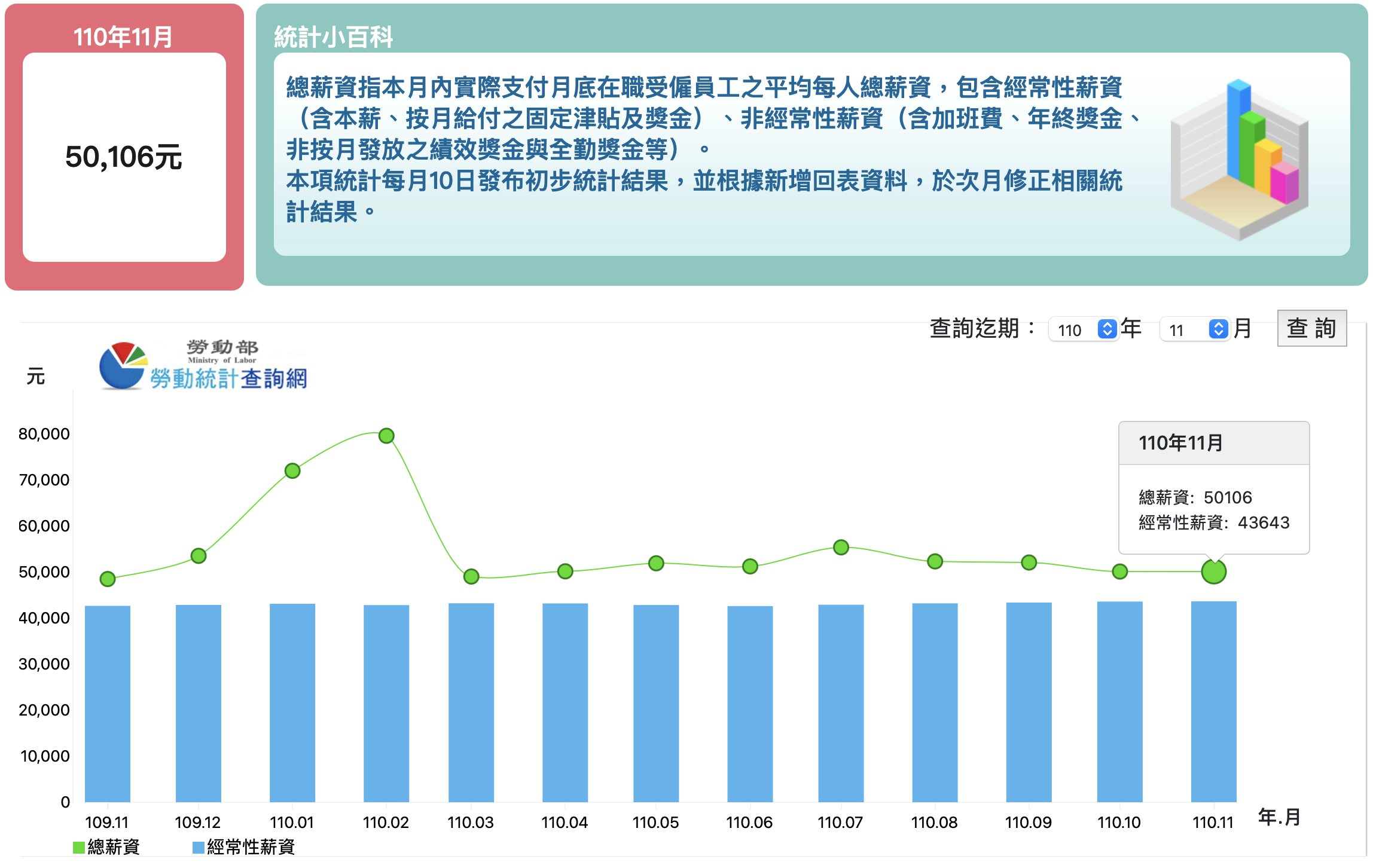Click the 統計小百科 heading
The height and width of the screenshot is (868, 1373).
[x=333, y=37]
